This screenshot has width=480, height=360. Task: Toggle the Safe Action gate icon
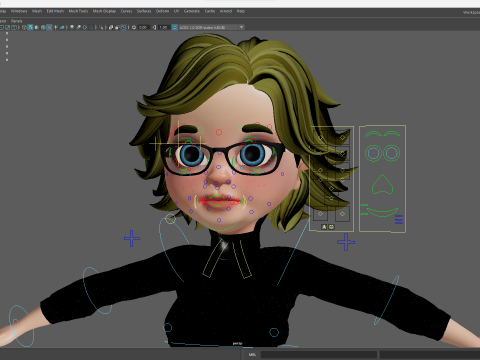point(8,27)
